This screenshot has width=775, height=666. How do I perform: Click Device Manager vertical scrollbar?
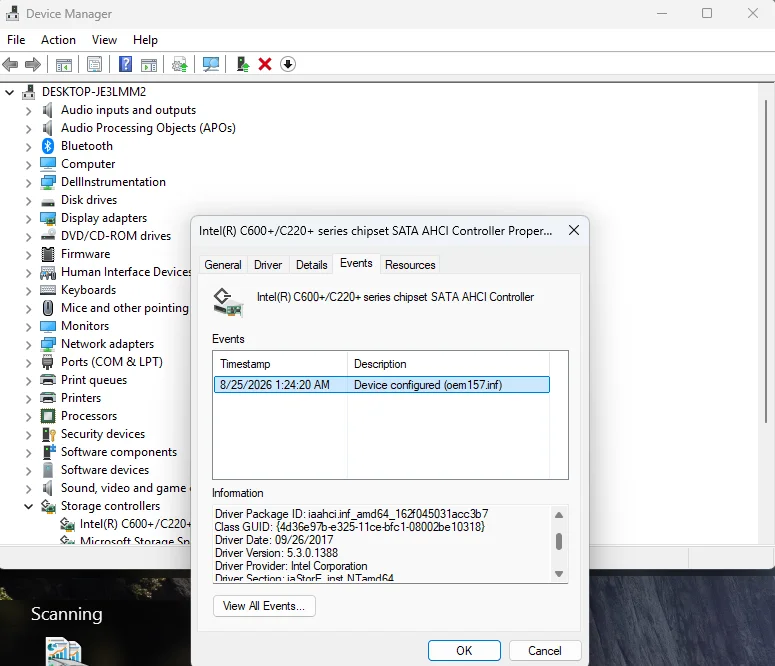(766, 261)
